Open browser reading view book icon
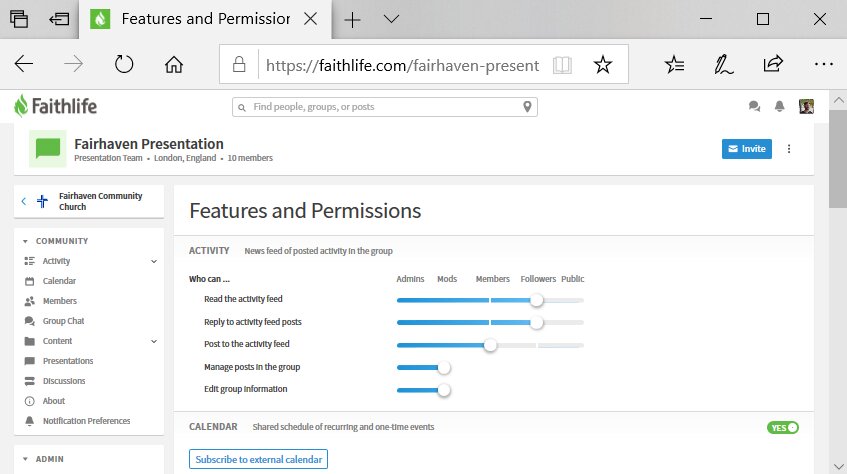Image resolution: width=847 pixels, height=474 pixels. tap(562, 65)
